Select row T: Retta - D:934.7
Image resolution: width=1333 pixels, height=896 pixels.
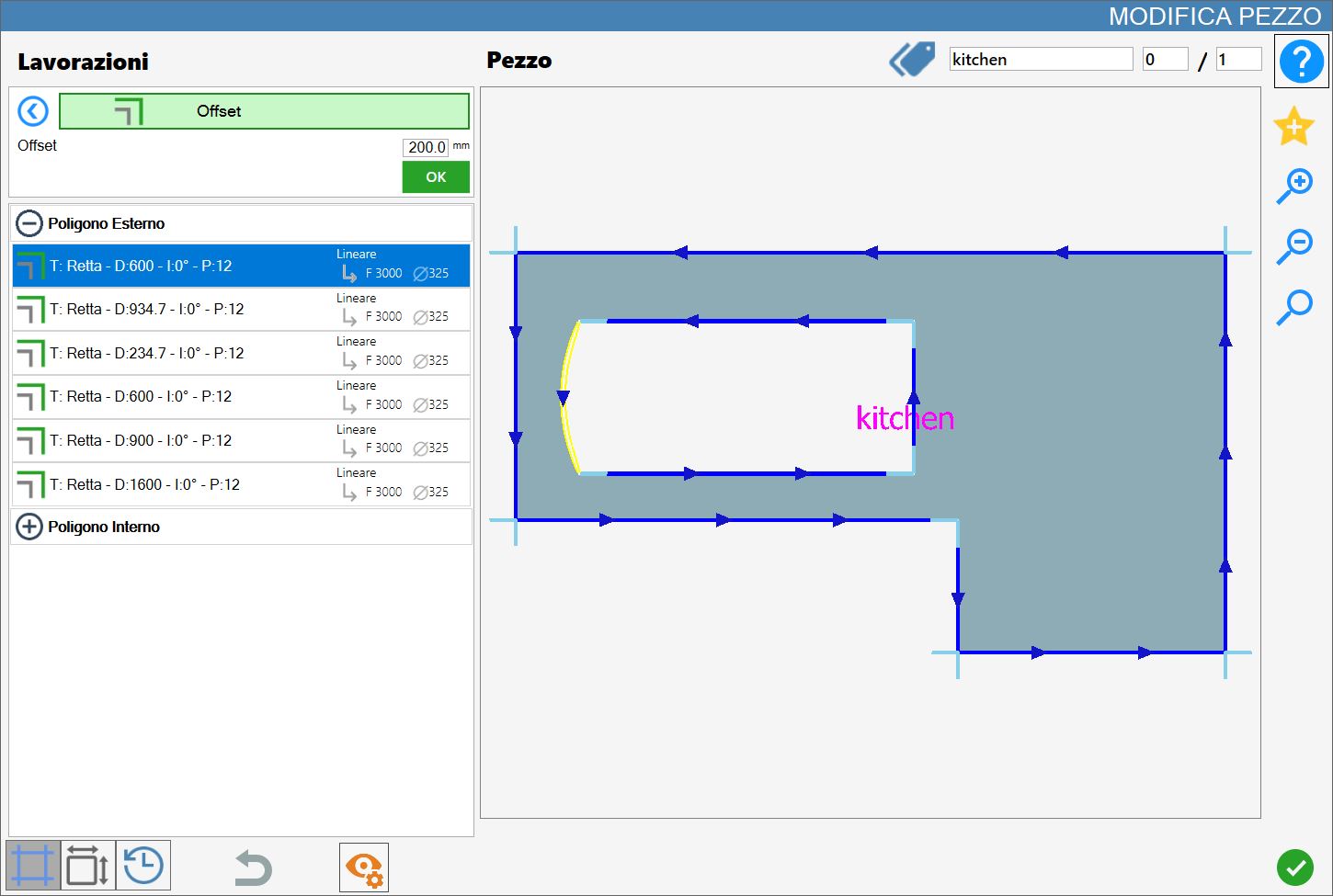click(241, 310)
